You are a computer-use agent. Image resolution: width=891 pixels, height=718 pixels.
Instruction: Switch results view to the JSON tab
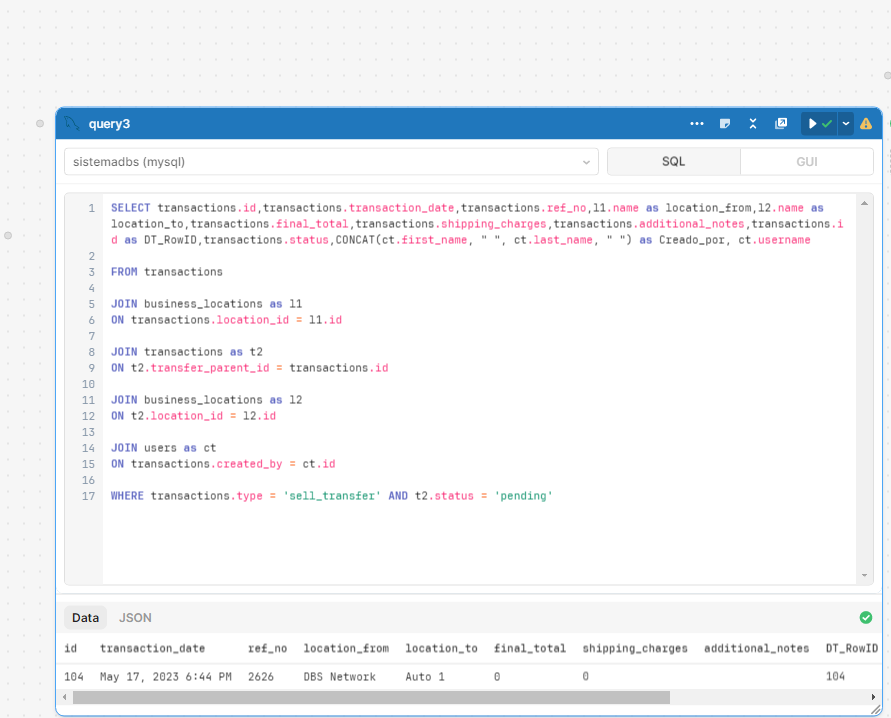135,617
